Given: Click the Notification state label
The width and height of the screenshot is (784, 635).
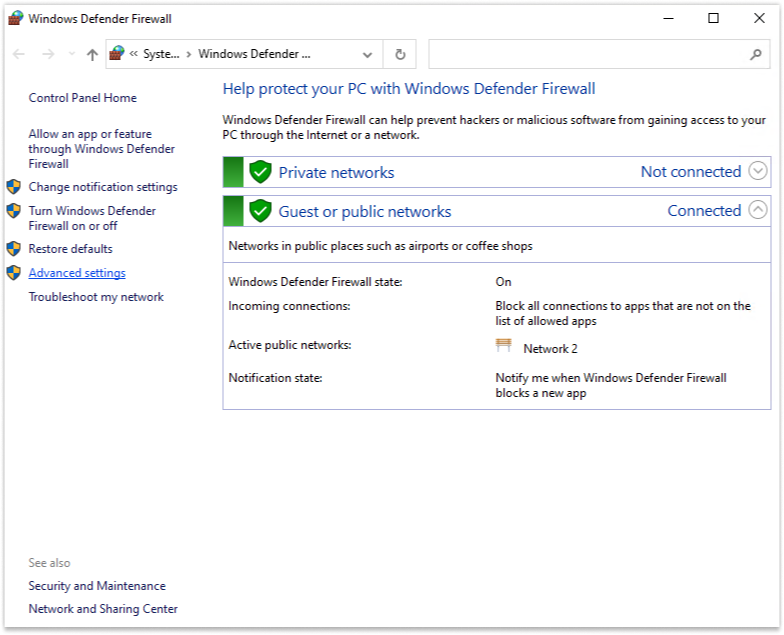Looking at the screenshot, I should pos(276,378).
